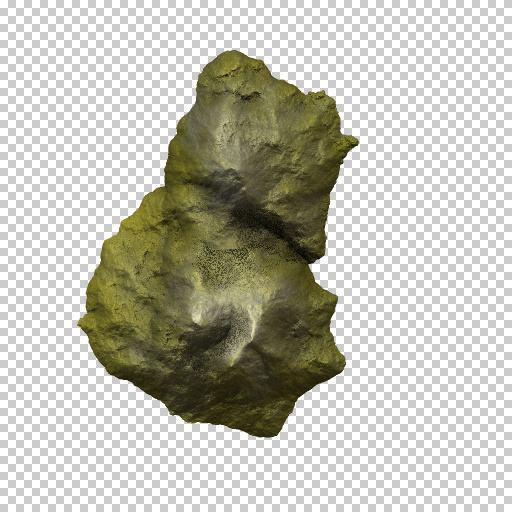Select the rendered green rock object
The height and width of the screenshot is (512, 512).
218,243
